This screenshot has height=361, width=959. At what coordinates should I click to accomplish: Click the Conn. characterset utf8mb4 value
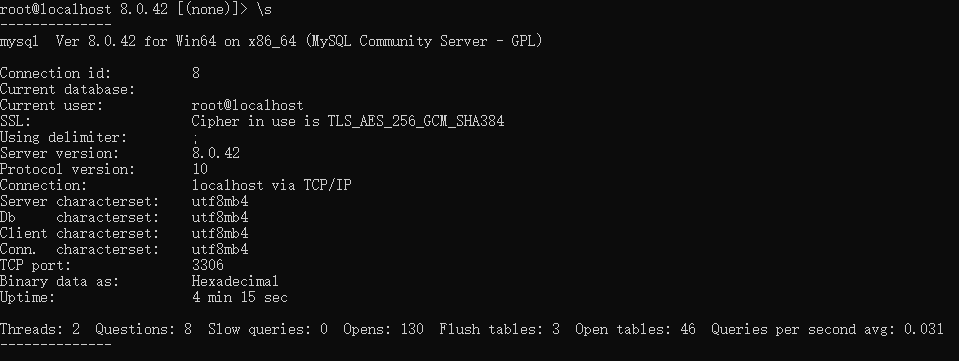coord(220,249)
